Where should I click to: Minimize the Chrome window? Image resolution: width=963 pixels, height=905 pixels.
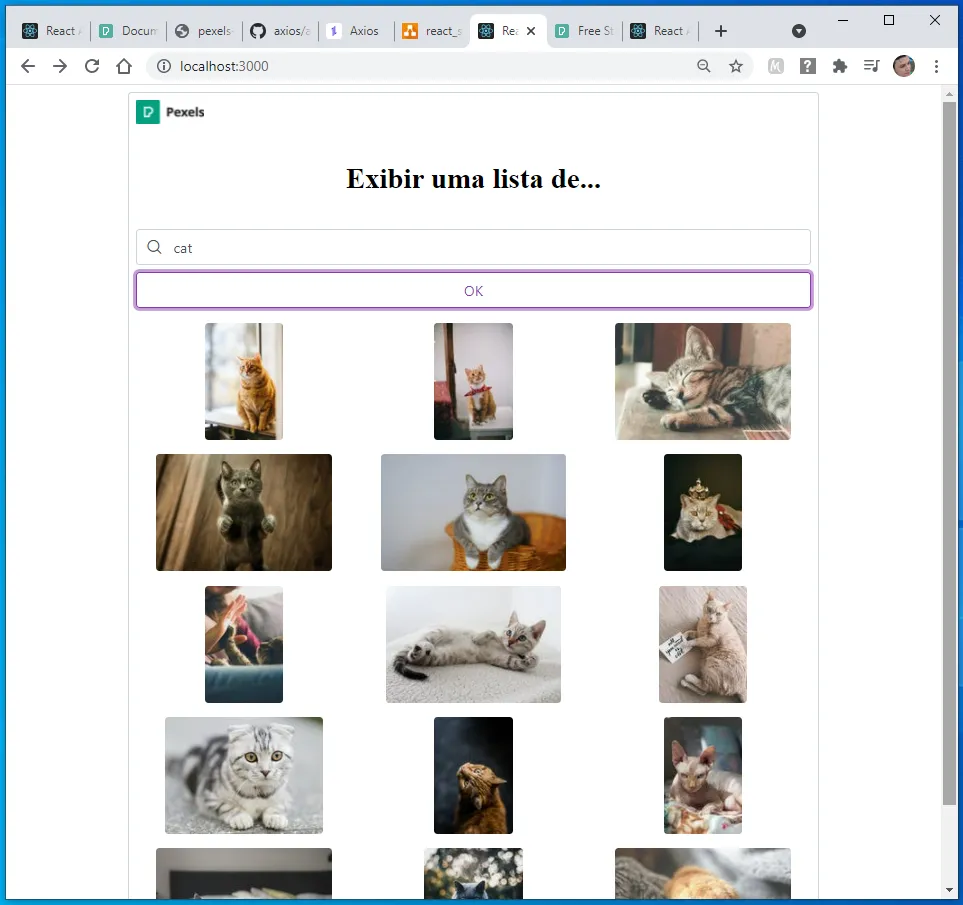point(843,20)
